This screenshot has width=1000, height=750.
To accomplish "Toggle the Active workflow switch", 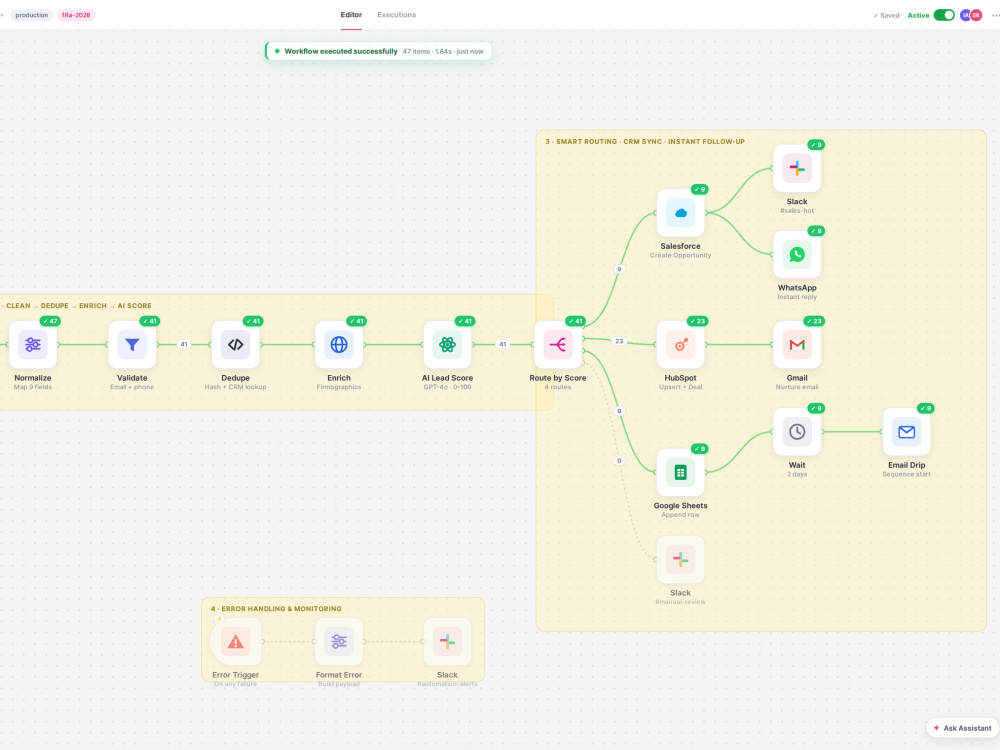I will click(x=944, y=15).
